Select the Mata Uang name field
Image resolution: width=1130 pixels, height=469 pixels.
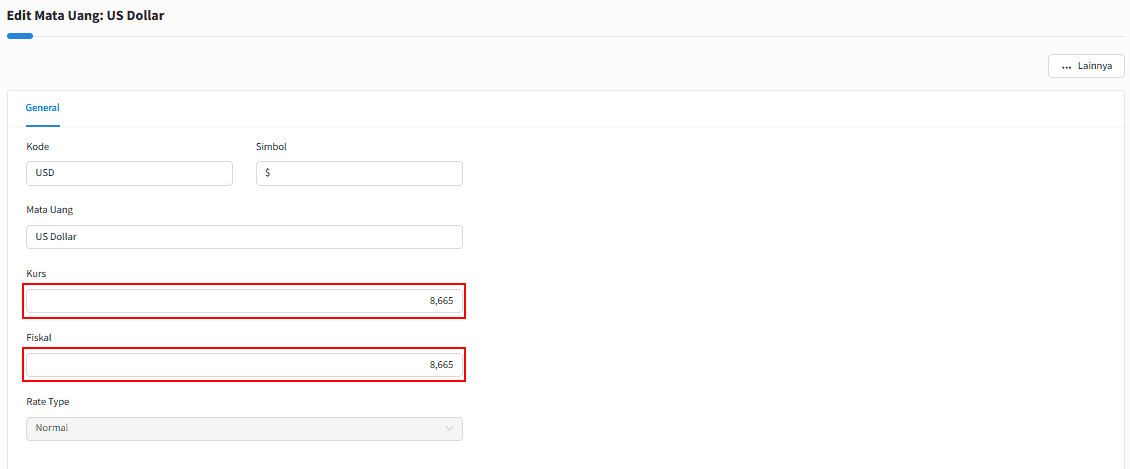point(244,237)
